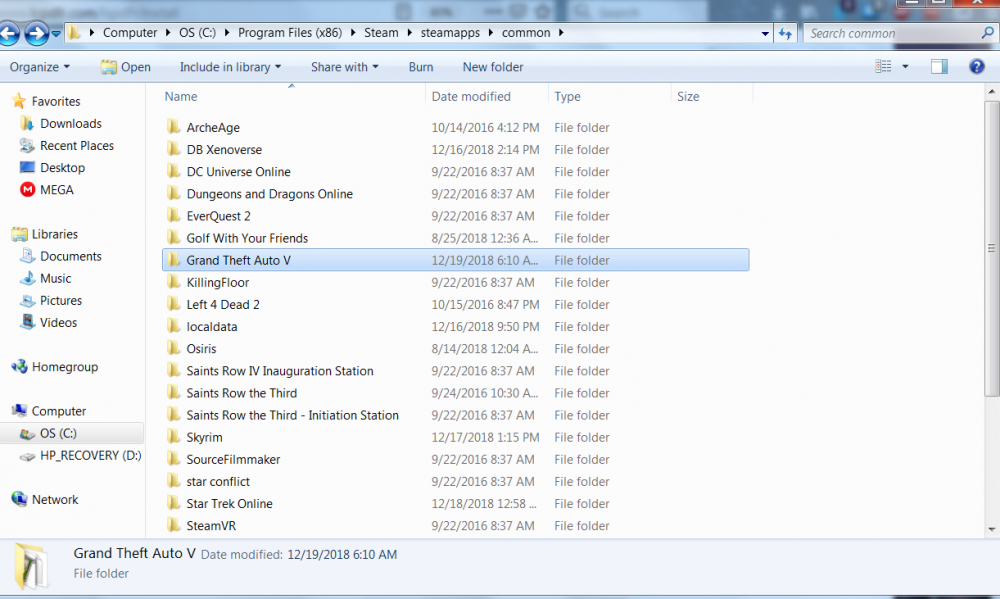Click the OS (C:) drive icon
This screenshot has width=1000, height=599.
(x=27, y=434)
